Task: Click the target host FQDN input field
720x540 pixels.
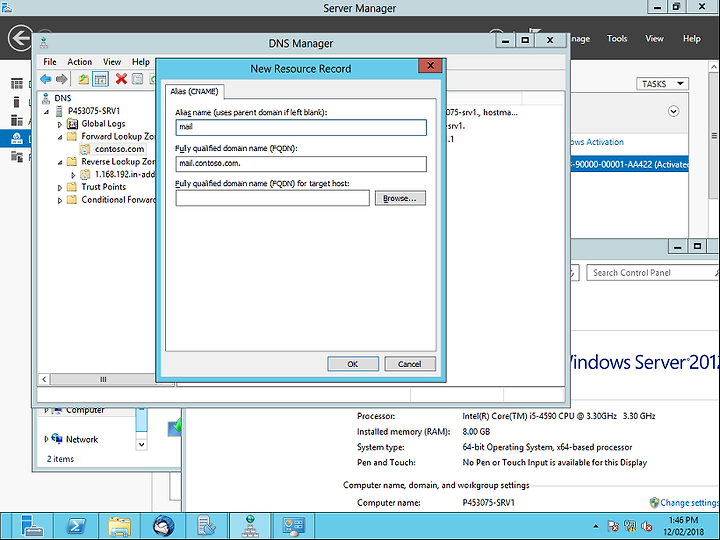Action: 272,198
